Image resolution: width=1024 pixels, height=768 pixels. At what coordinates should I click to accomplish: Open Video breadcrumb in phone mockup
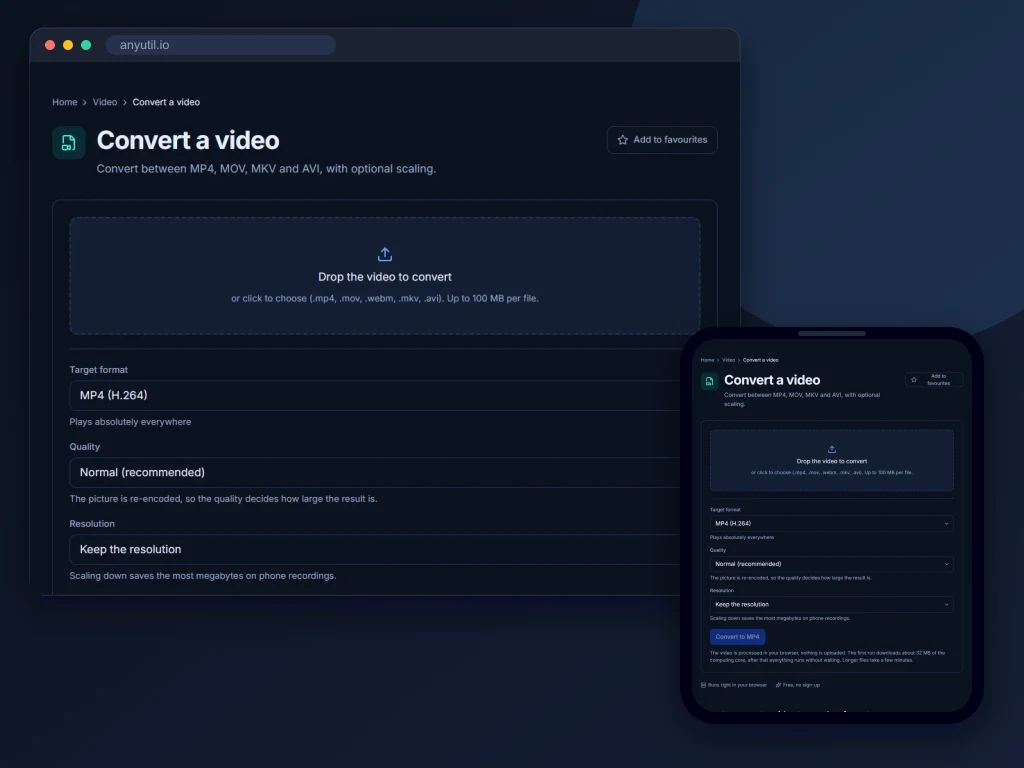728,360
